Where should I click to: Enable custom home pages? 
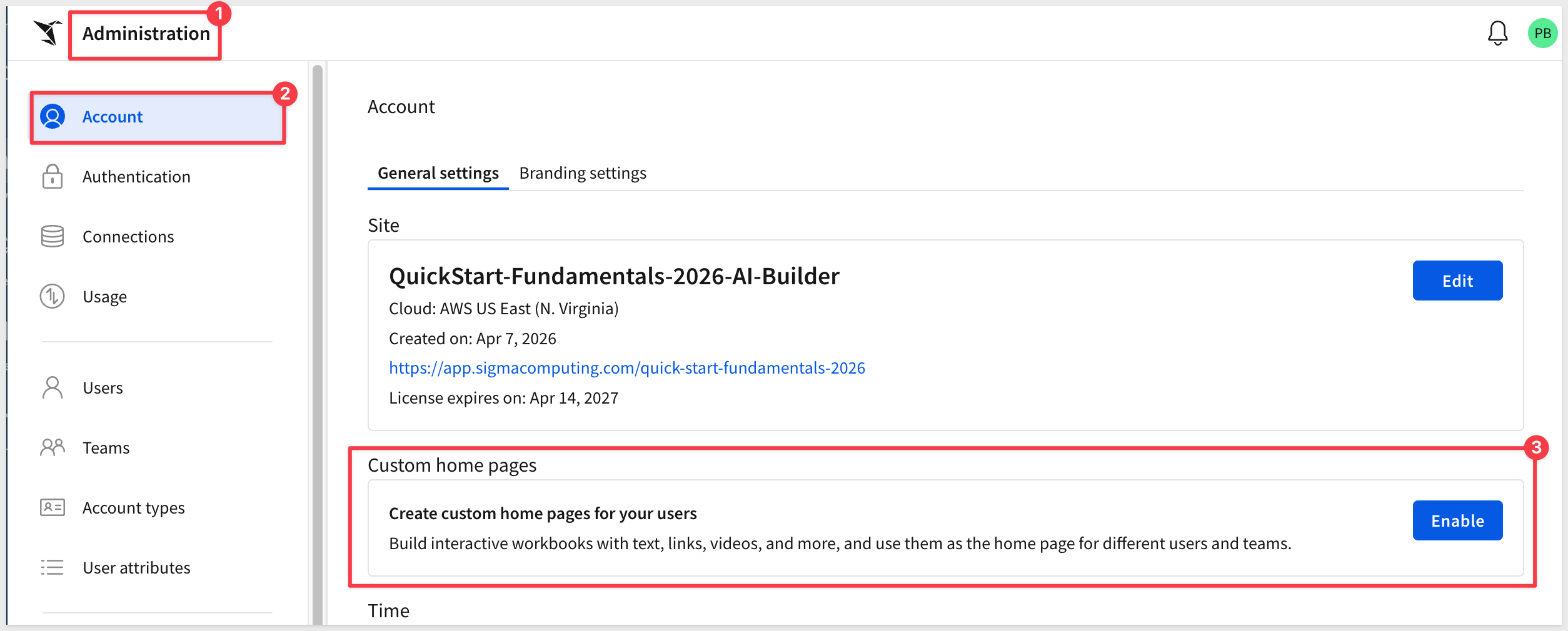[1457, 520]
